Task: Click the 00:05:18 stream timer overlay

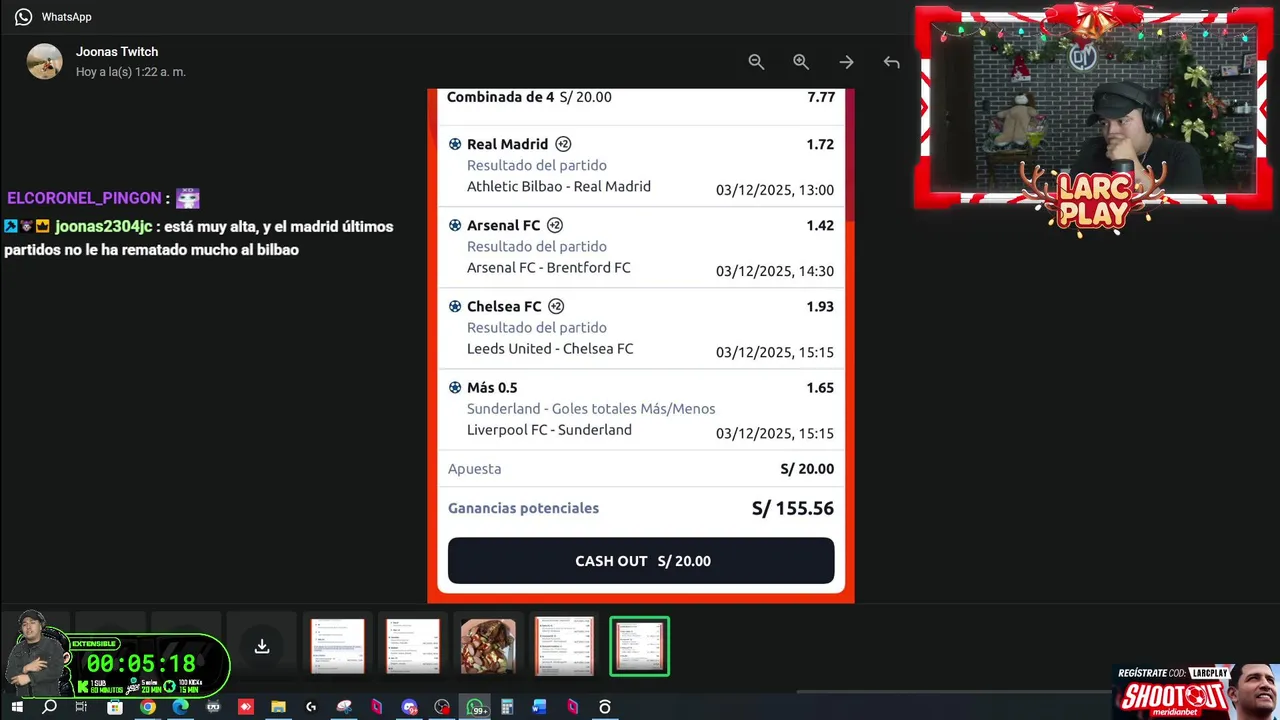Action: [141, 663]
